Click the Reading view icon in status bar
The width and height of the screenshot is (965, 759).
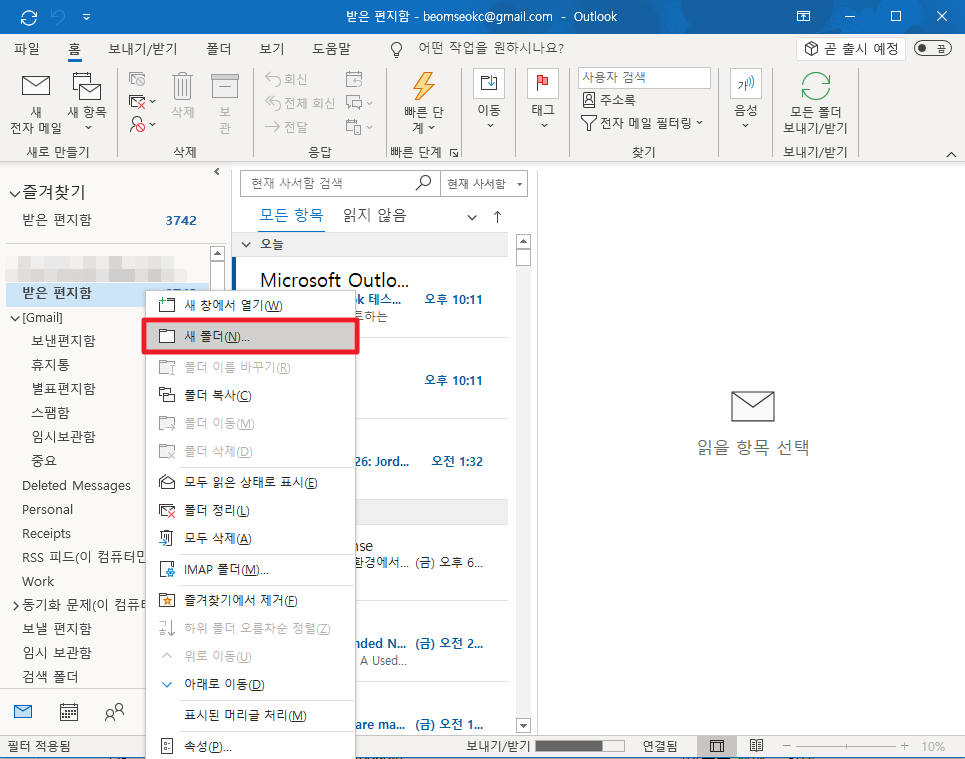coord(756,746)
